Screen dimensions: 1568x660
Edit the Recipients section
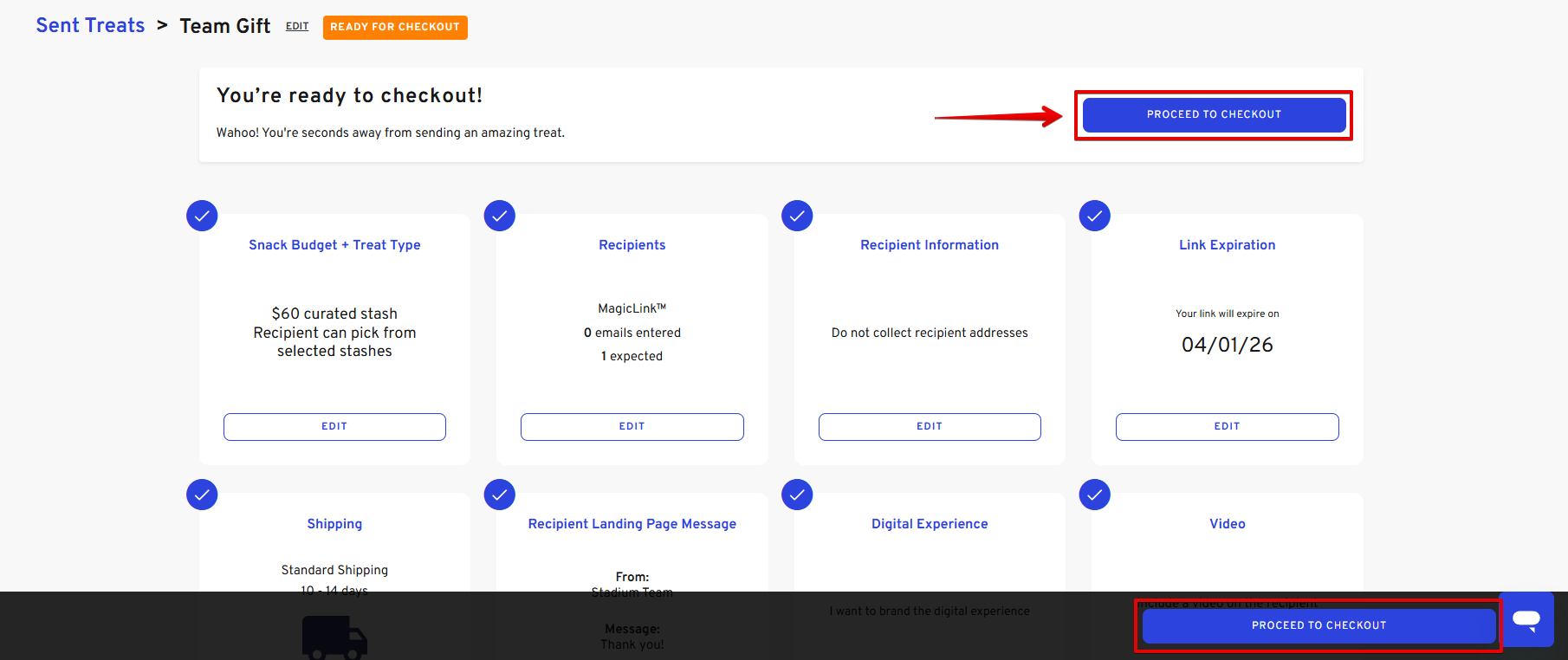pos(632,427)
